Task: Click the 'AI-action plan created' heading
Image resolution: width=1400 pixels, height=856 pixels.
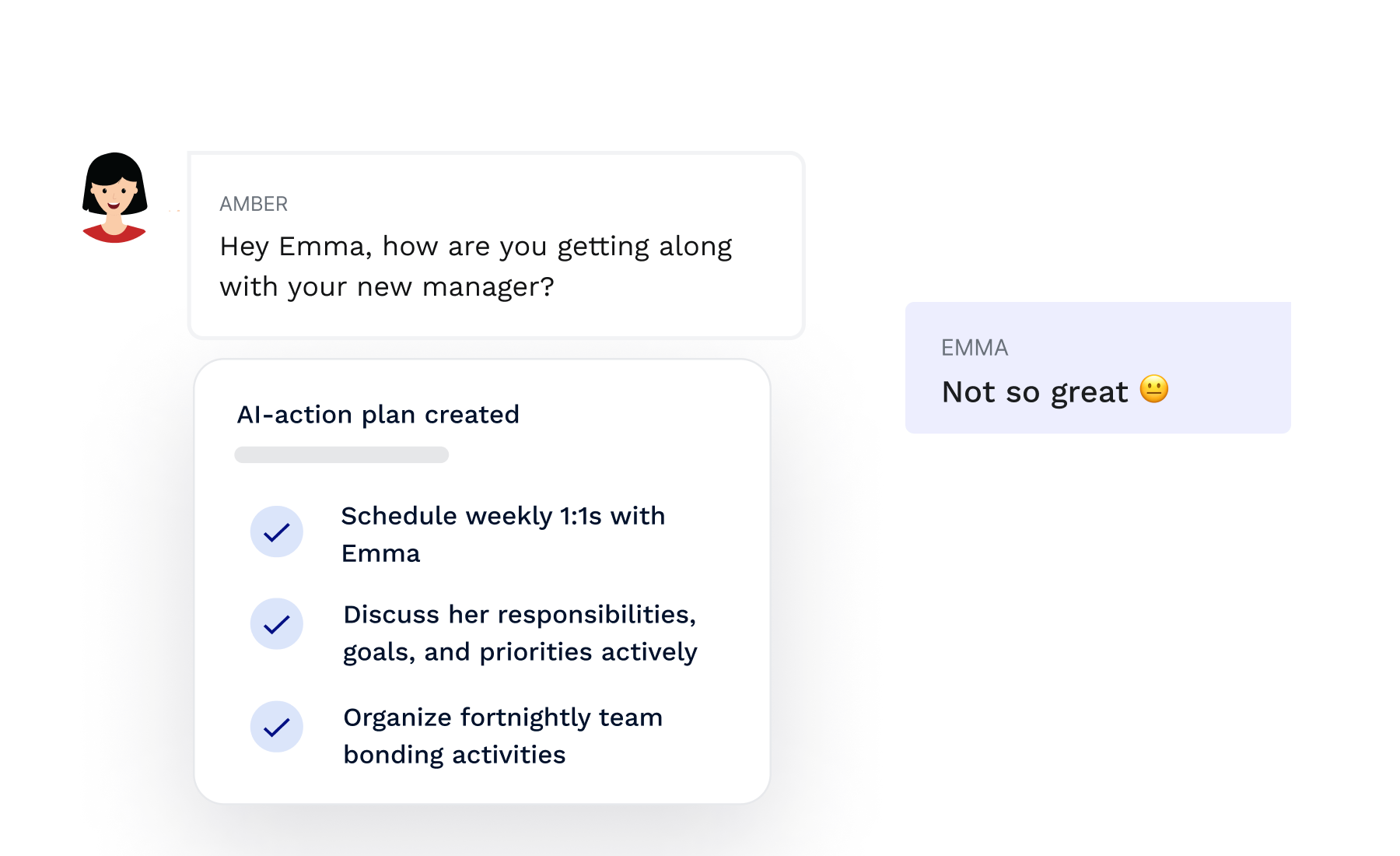Action: [x=378, y=415]
